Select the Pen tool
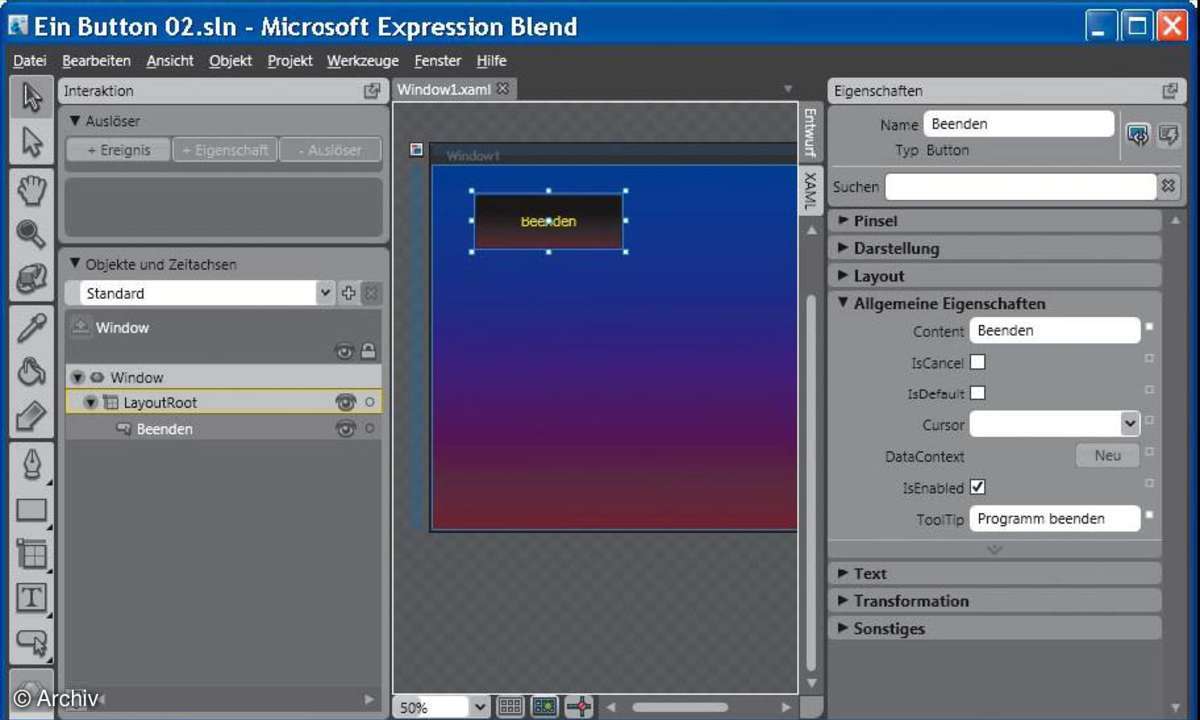The width and height of the screenshot is (1200, 720). click(x=31, y=465)
